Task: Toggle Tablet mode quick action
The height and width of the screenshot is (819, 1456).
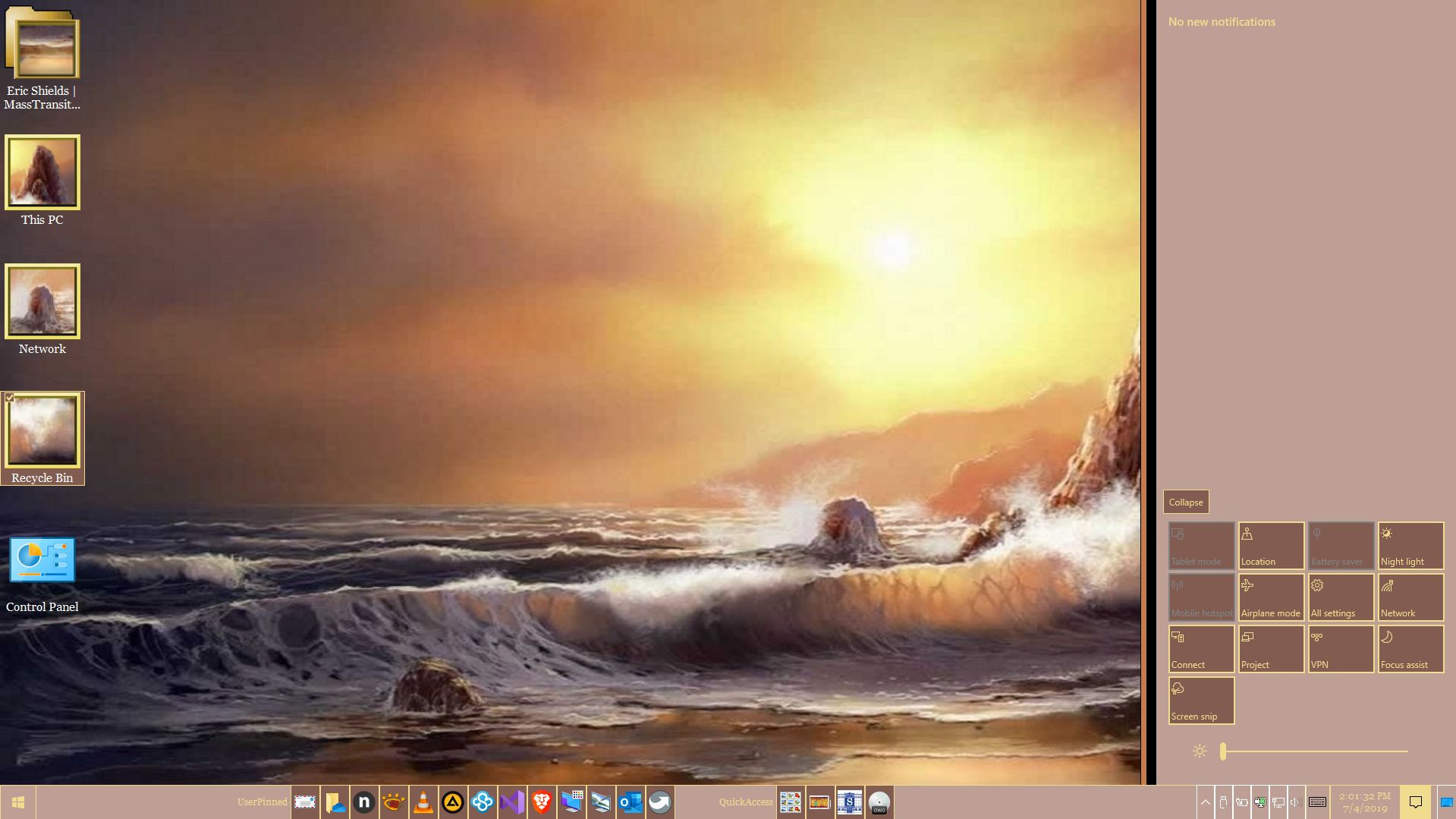Action: [1202, 546]
